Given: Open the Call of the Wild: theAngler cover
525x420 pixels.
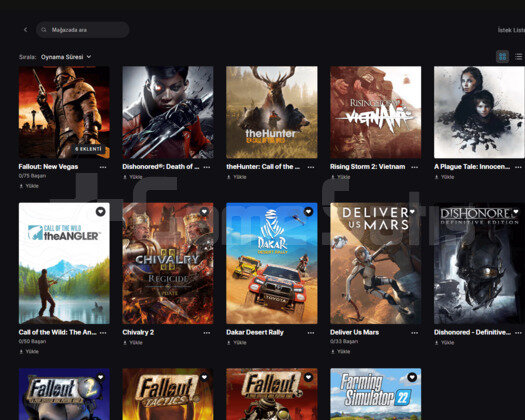Looking at the screenshot, I should coord(64,263).
